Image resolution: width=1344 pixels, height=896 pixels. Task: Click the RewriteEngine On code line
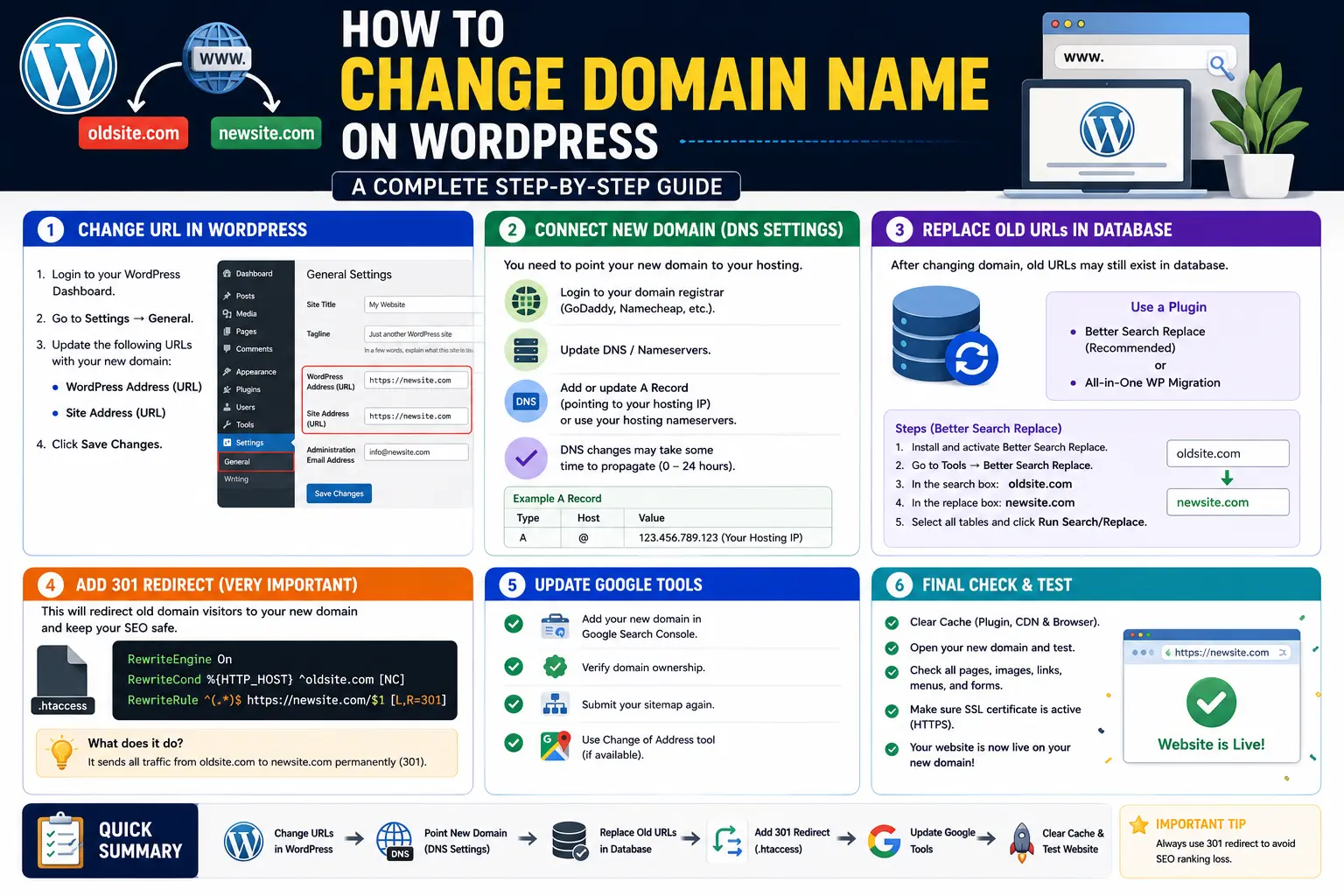[x=179, y=659]
